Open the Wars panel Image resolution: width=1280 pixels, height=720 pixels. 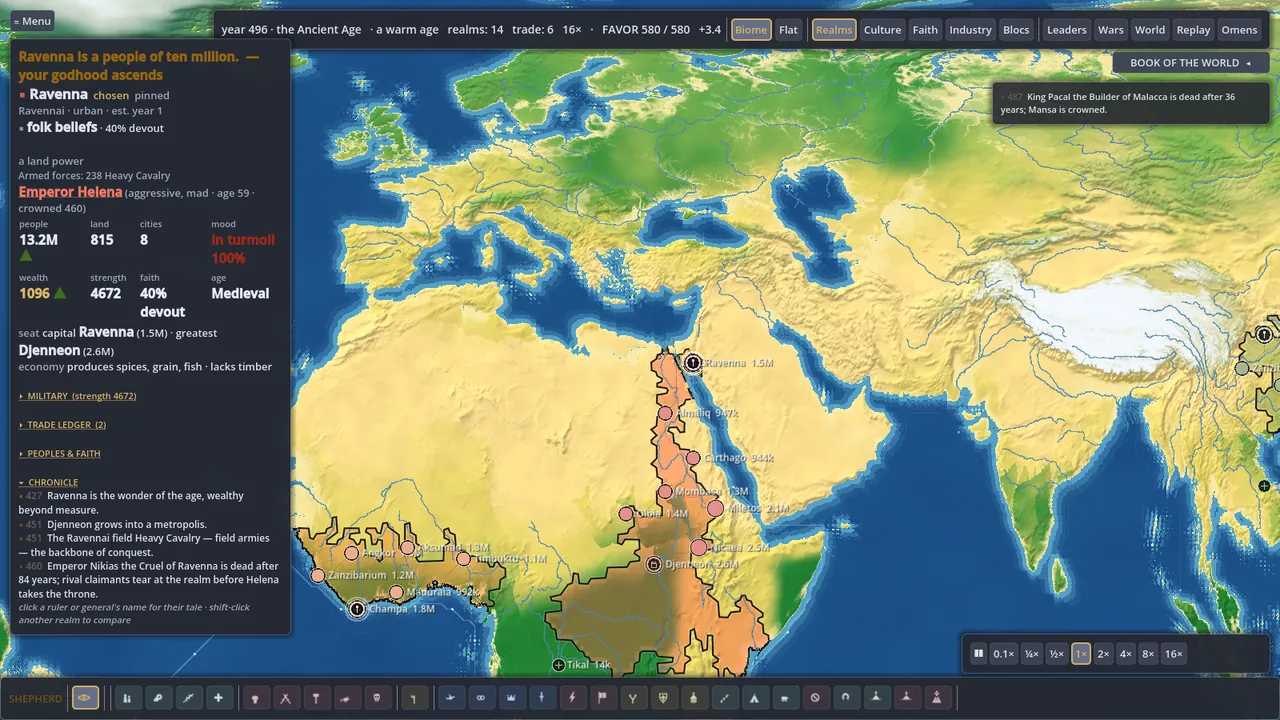[x=1111, y=30]
